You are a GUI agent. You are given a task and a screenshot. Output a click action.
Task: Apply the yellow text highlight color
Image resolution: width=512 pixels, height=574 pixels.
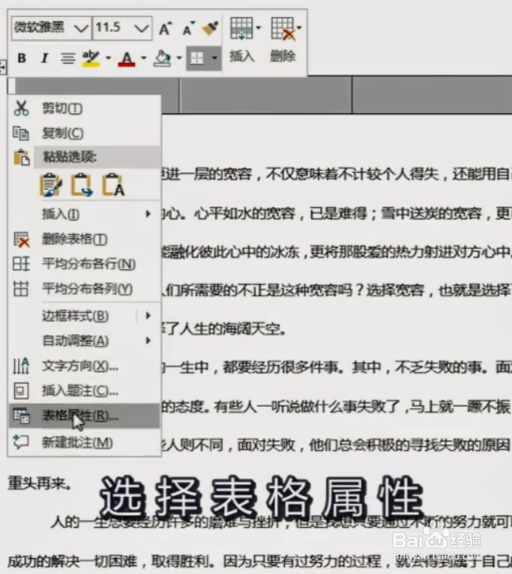91,58
